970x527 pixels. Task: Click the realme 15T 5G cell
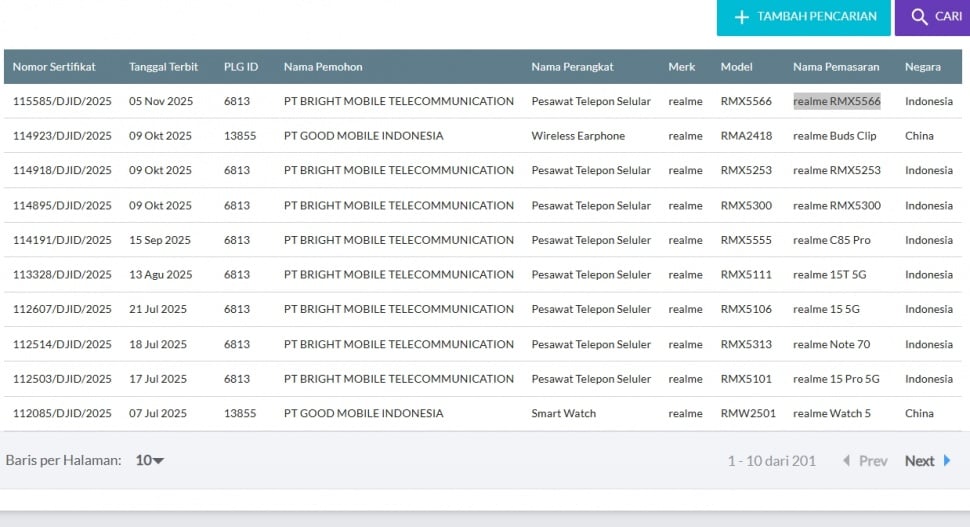830,275
